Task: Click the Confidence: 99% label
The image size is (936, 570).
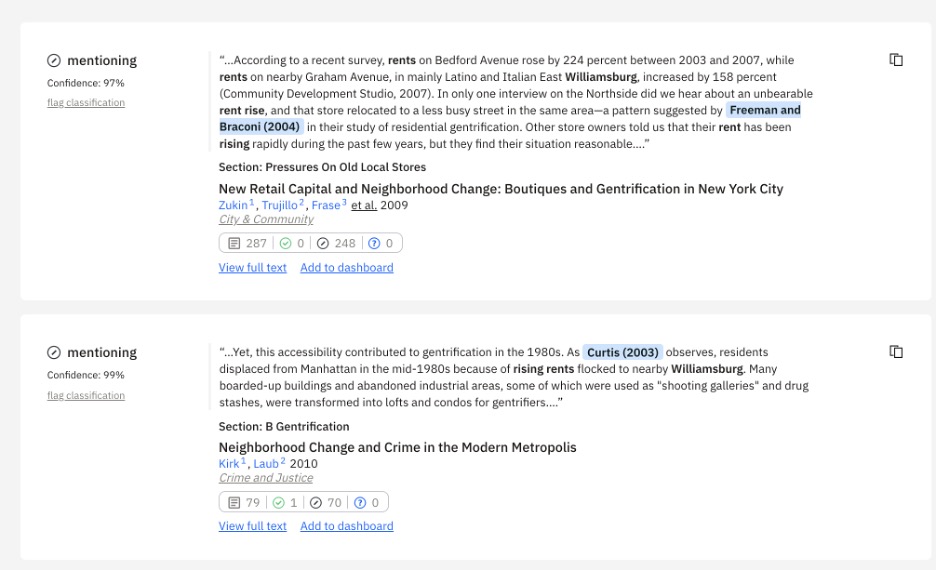Action: coord(86,375)
